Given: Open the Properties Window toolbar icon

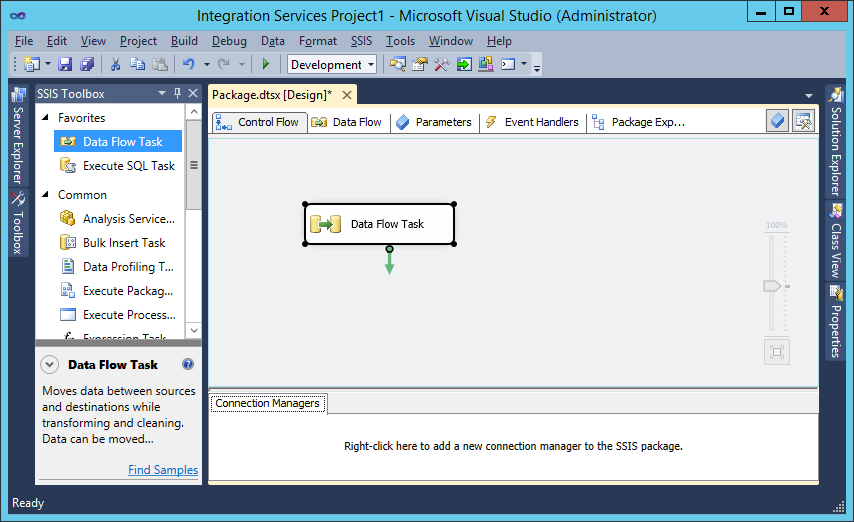Looking at the screenshot, I should (419, 64).
